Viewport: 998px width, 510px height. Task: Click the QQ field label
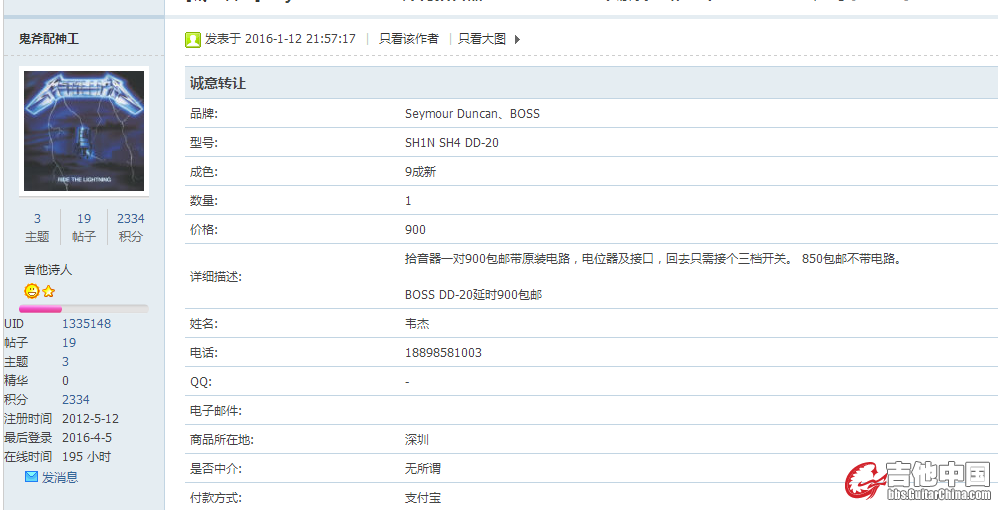(200, 382)
